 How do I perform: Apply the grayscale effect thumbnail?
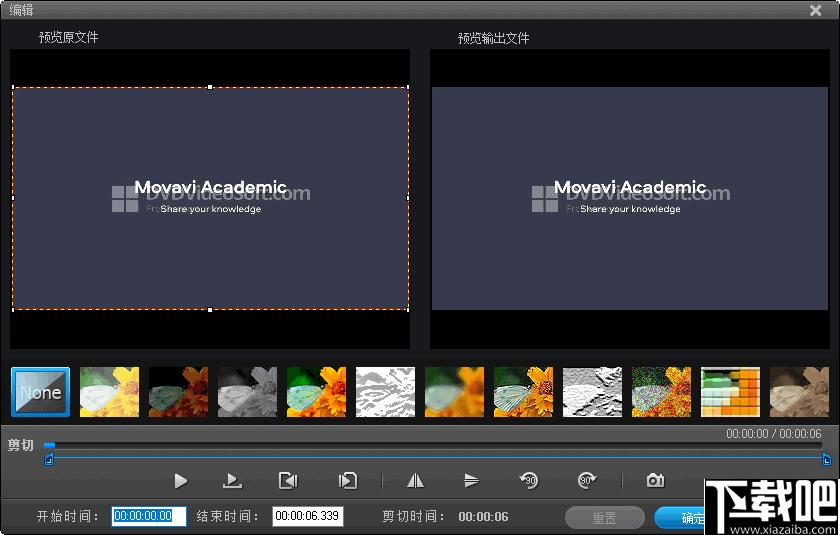pyautogui.click(x=248, y=392)
